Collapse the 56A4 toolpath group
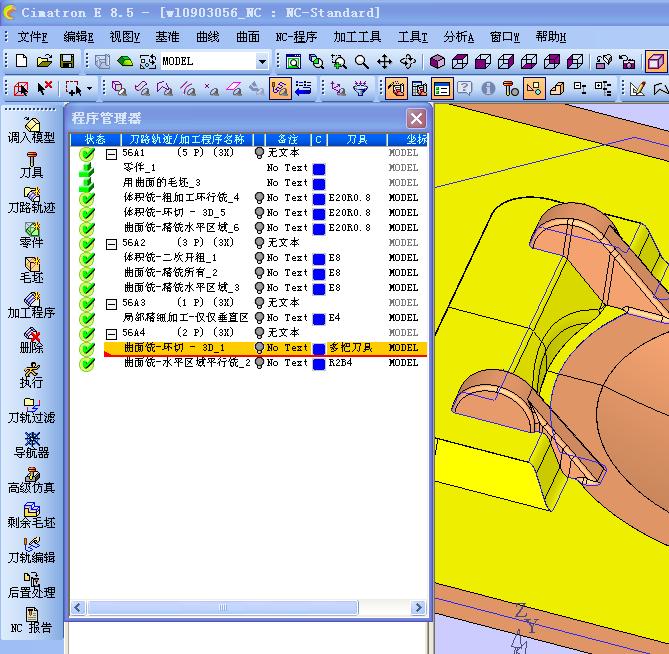The width and height of the screenshot is (669, 654). (x=111, y=333)
